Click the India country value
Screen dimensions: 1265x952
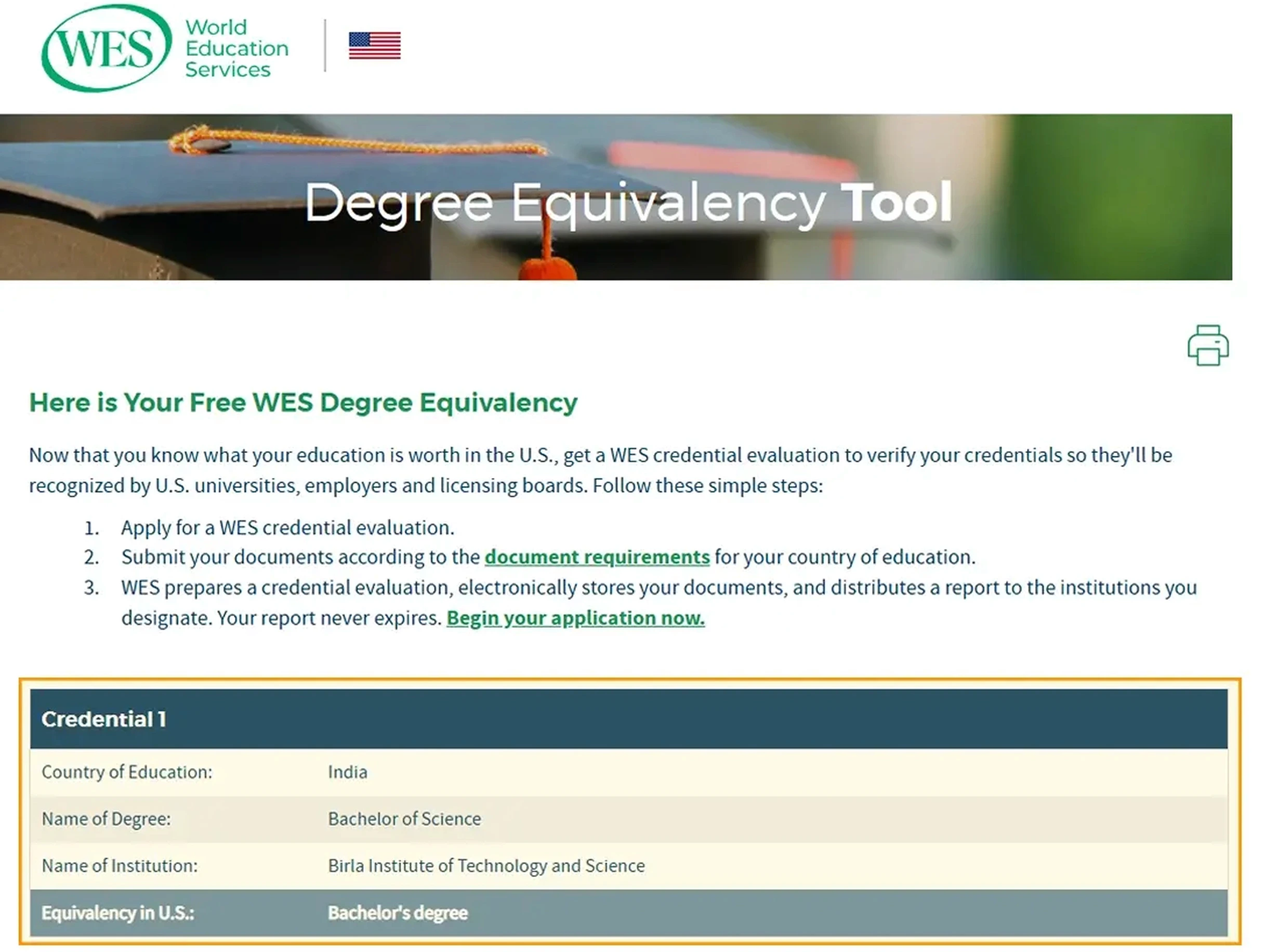pyautogui.click(x=347, y=773)
